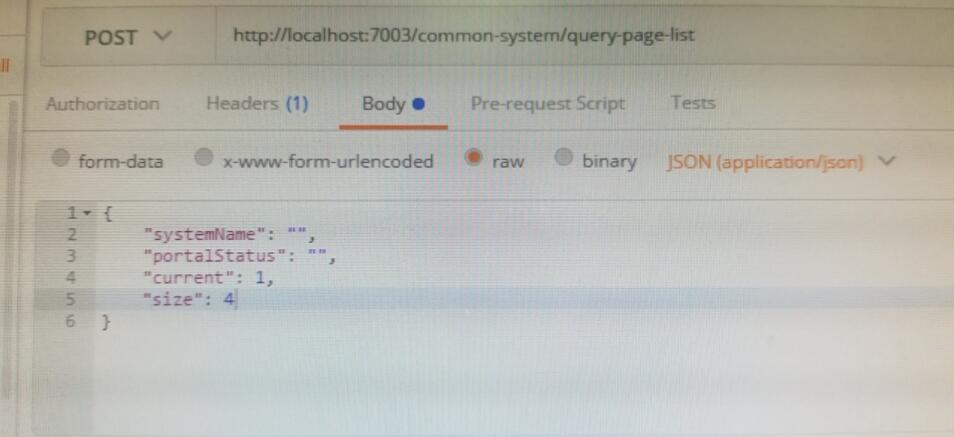Screen dimensions: 954x437
Task: Click the "portalStatus" line in body editor
Action: click(240, 256)
